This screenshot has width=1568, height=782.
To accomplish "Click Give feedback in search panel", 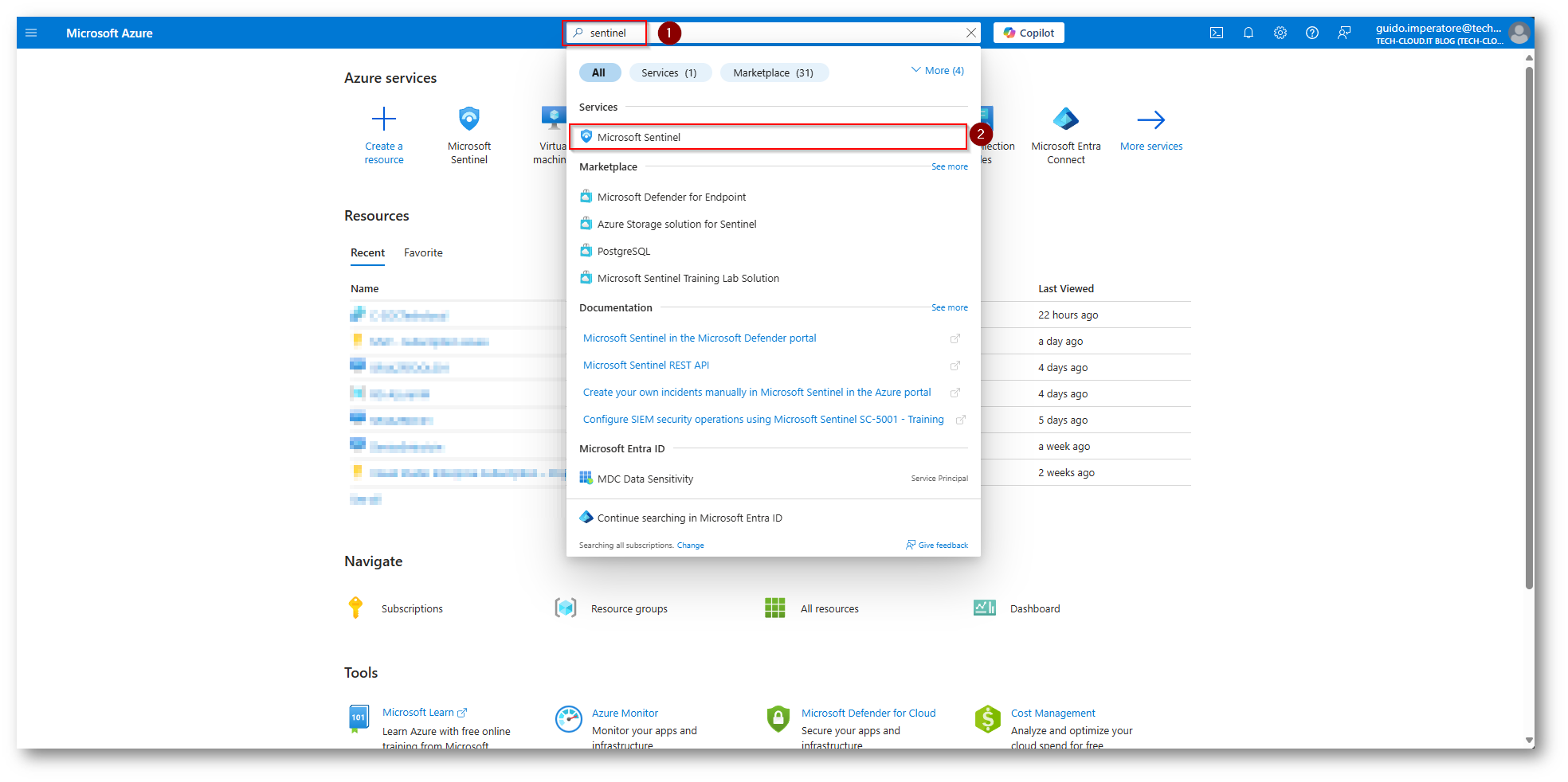I will [x=937, y=545].
